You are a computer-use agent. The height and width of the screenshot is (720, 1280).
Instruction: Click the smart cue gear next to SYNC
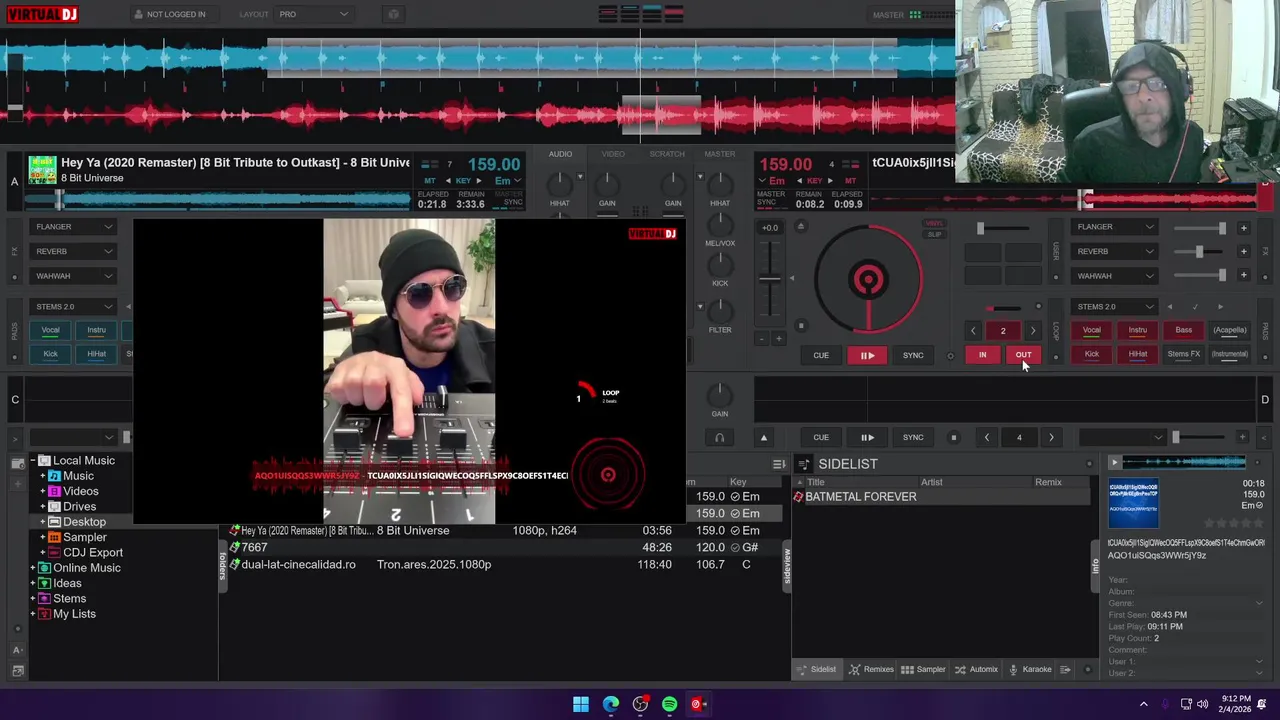coord(950,355)
